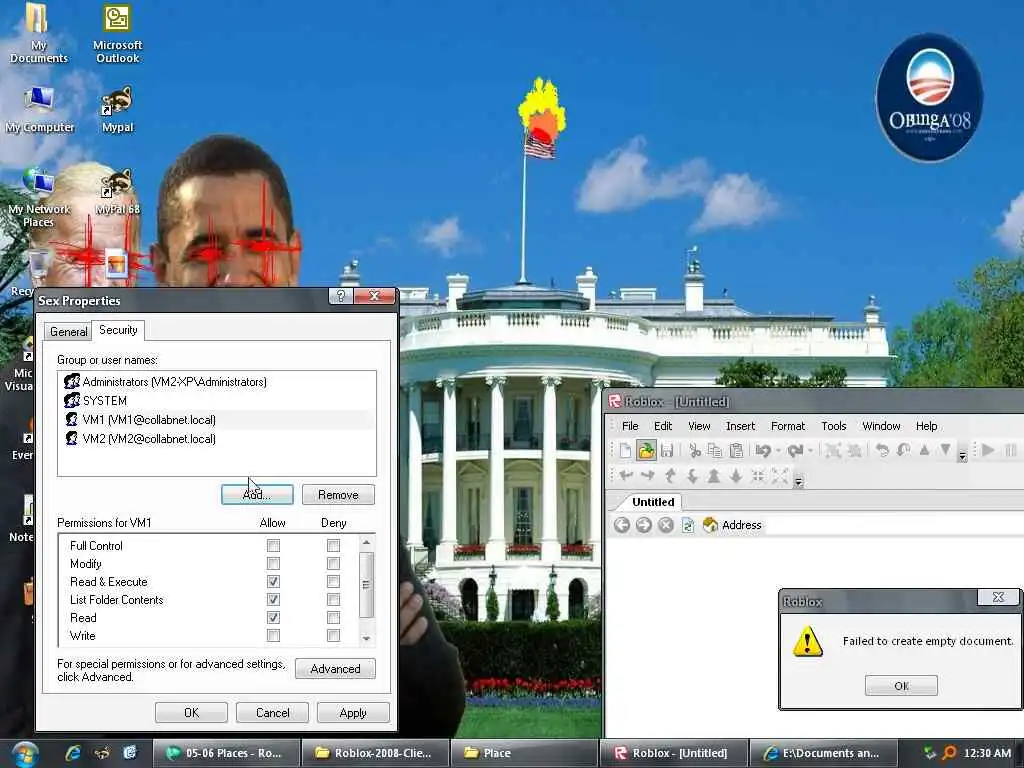
Task: Switch to the General tab
Action: 69,332
